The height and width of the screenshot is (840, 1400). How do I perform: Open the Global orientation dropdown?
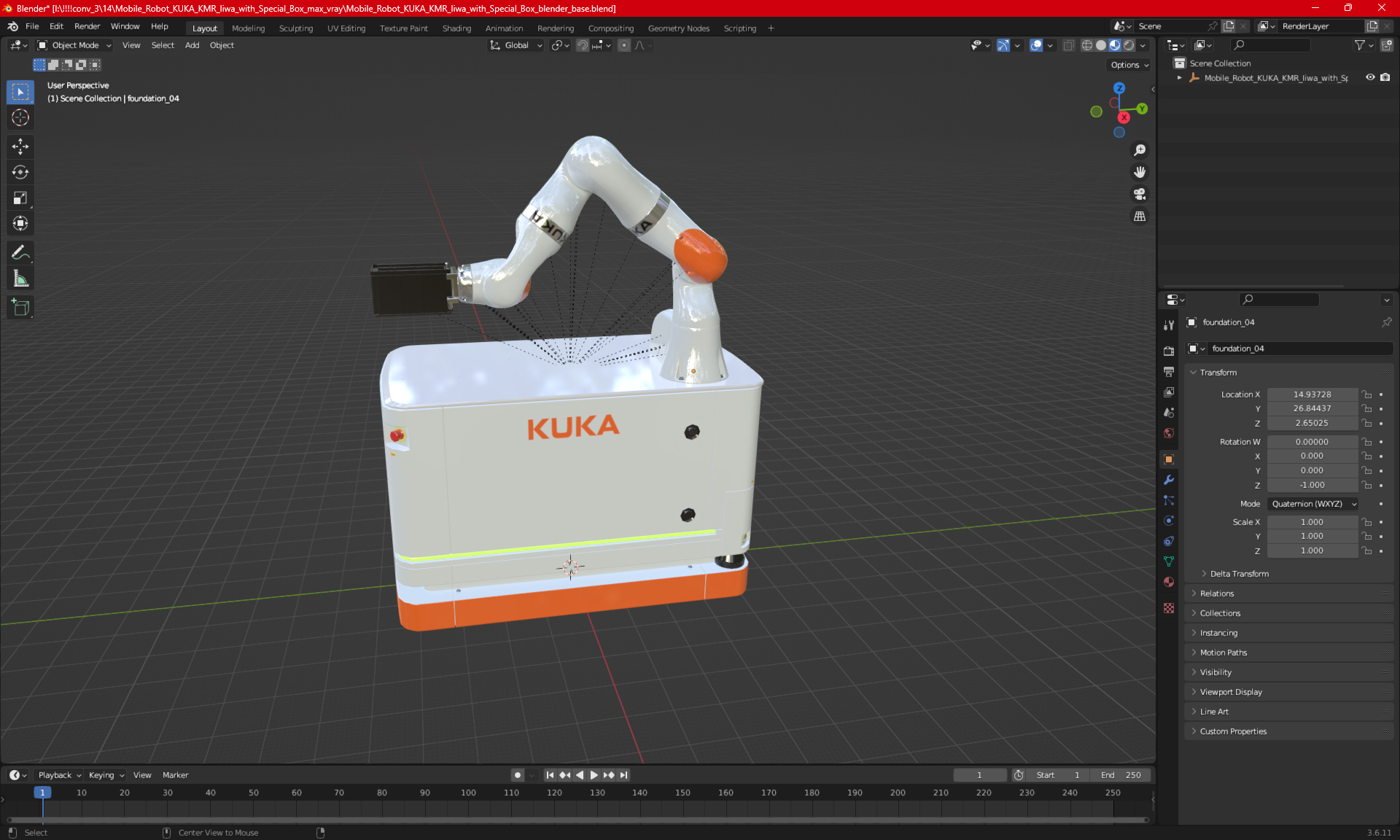point(516,45)
